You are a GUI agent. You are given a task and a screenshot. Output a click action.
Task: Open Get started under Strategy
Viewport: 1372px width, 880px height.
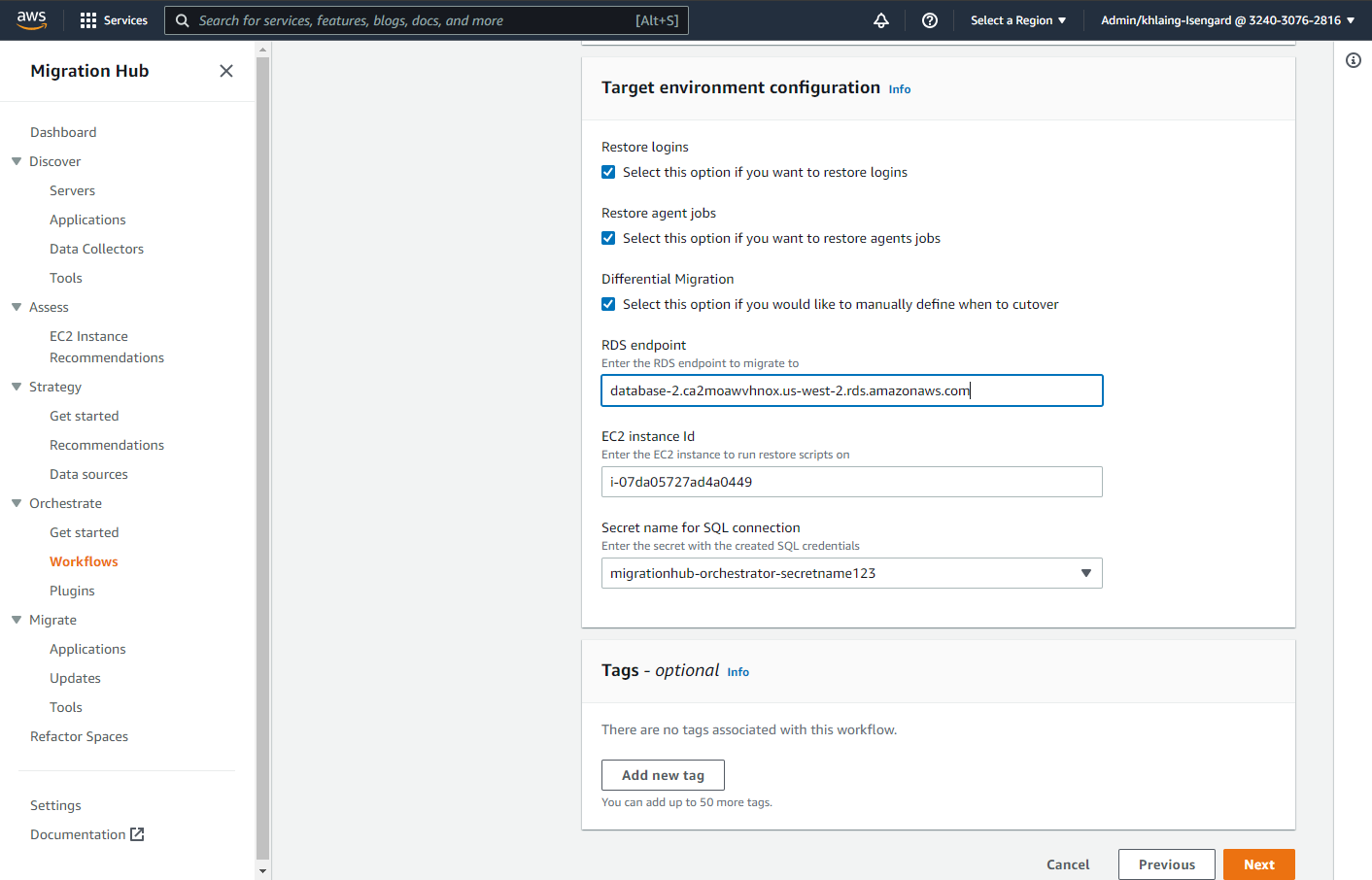click(85, 416)
